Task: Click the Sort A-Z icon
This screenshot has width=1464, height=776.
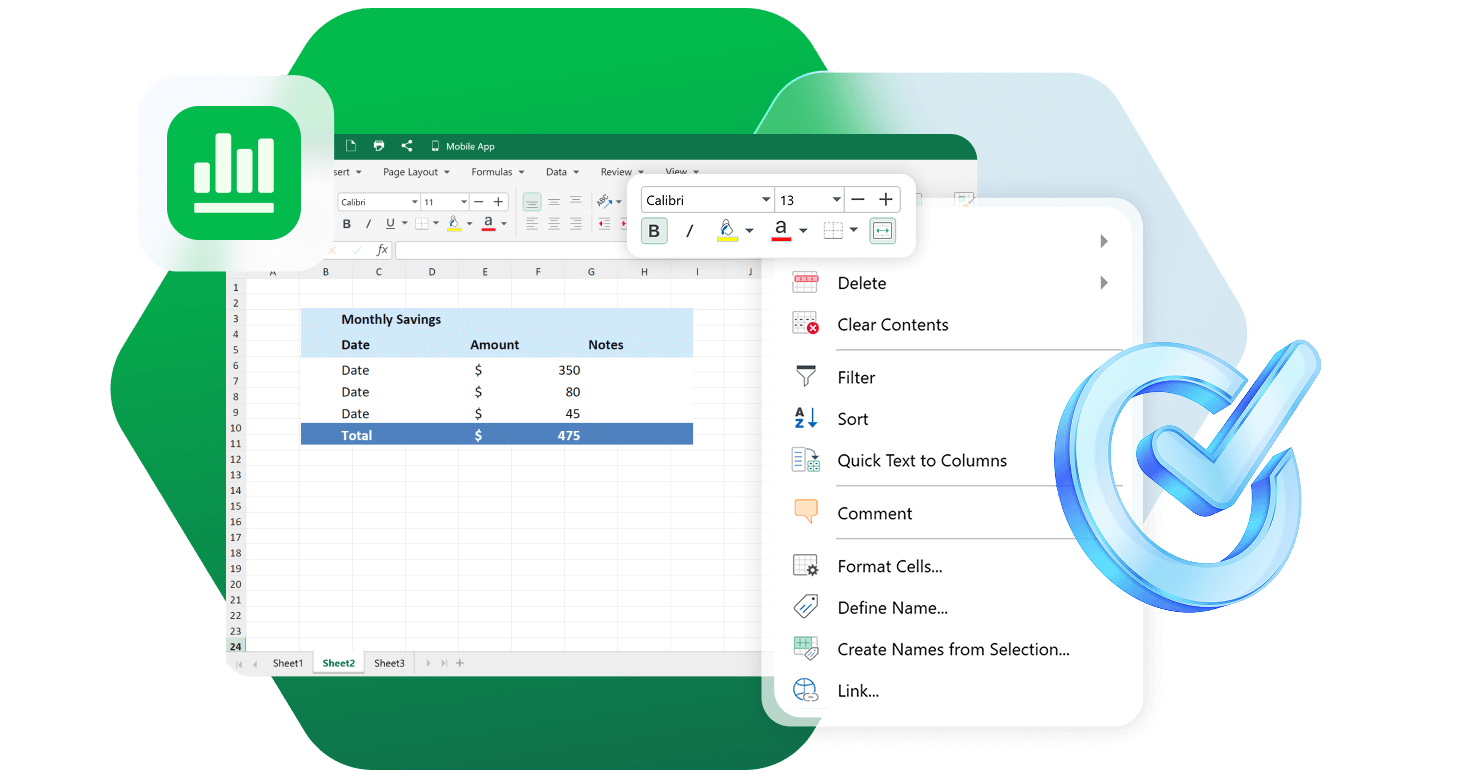Action: tap(805, 419)
